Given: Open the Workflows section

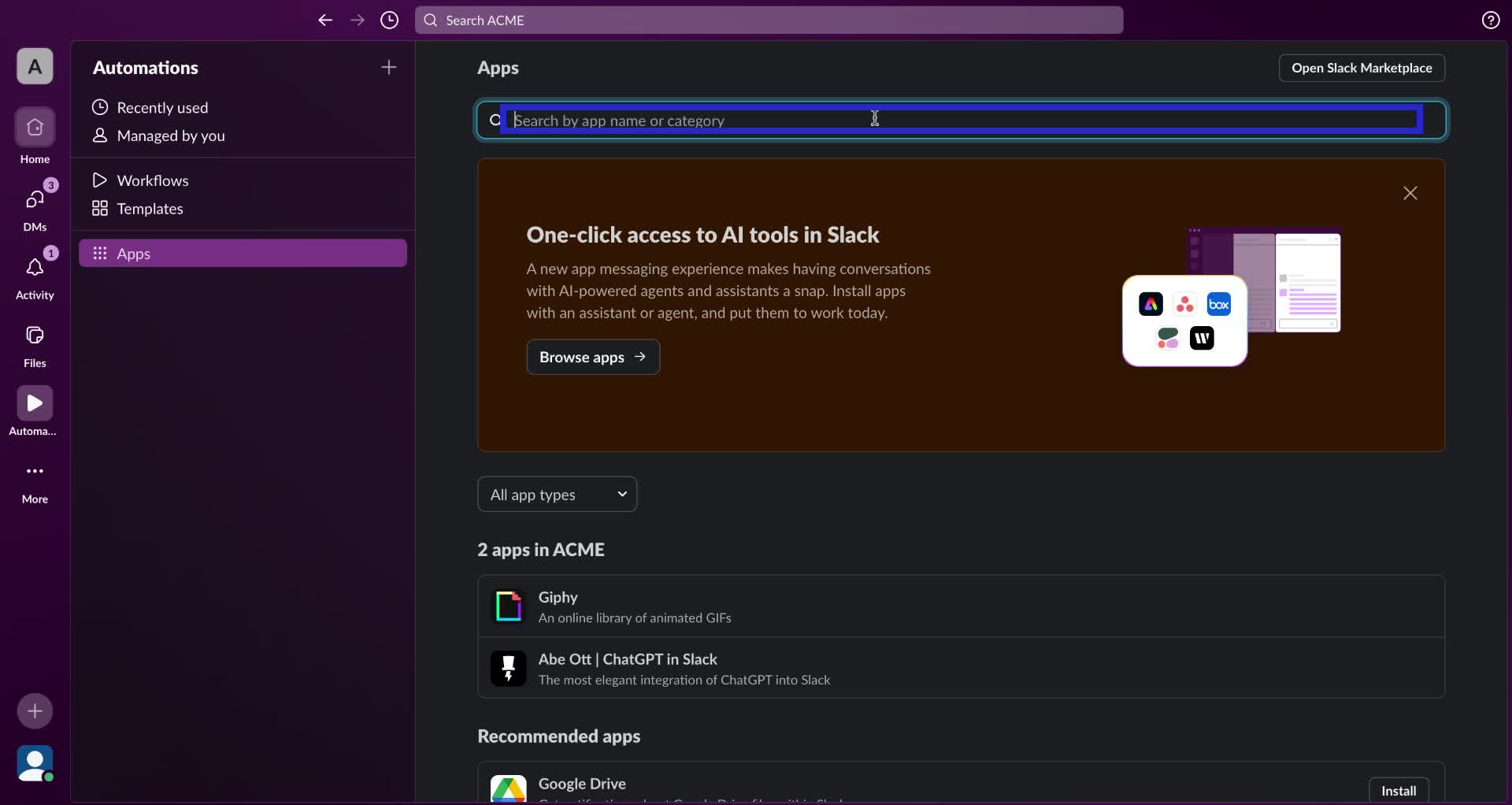Looking at the screenshot, I should [154, 180].
